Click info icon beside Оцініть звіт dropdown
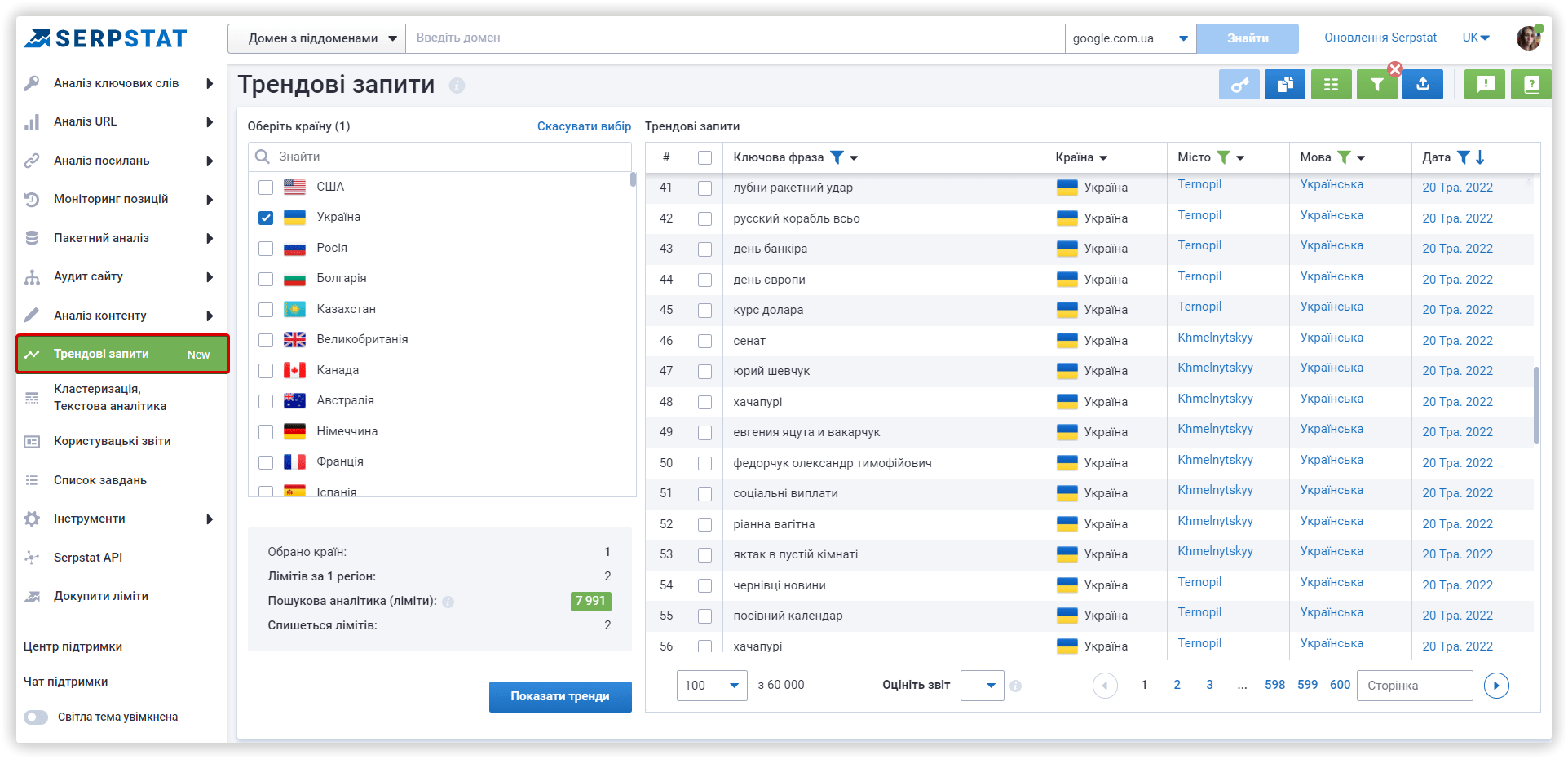 pyautogui.click(x=1015, y=686)
